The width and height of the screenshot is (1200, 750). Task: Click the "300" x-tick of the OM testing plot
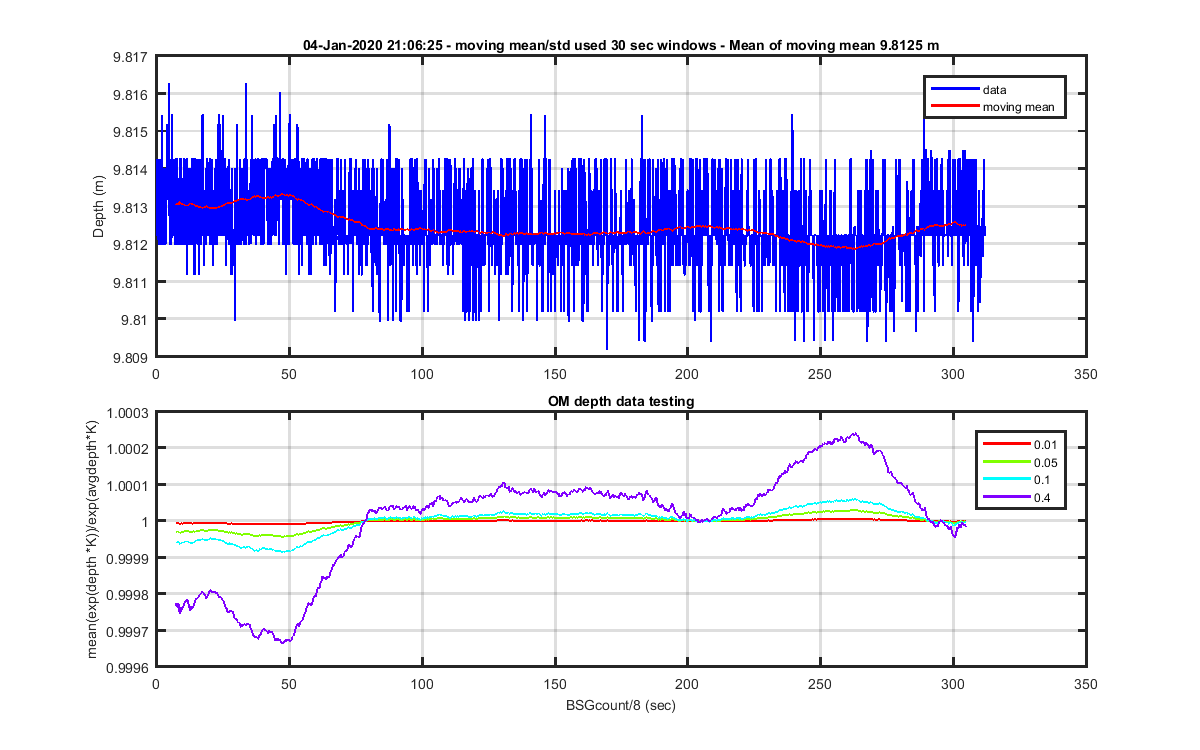pyautogui.click(x=953, y=685)
